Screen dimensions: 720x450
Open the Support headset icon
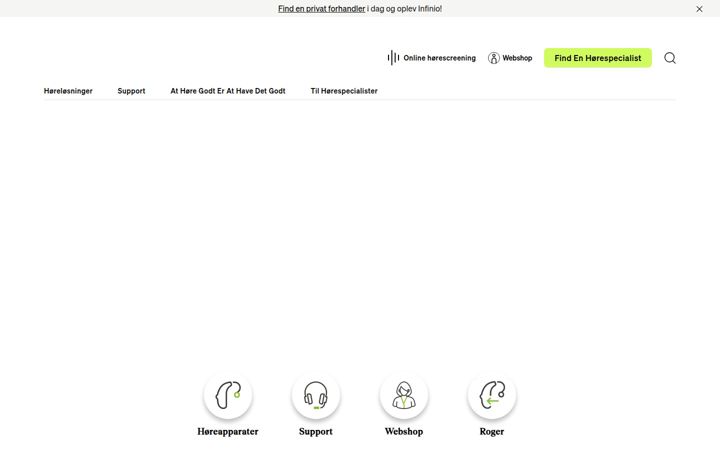click(x=316, y=395)
